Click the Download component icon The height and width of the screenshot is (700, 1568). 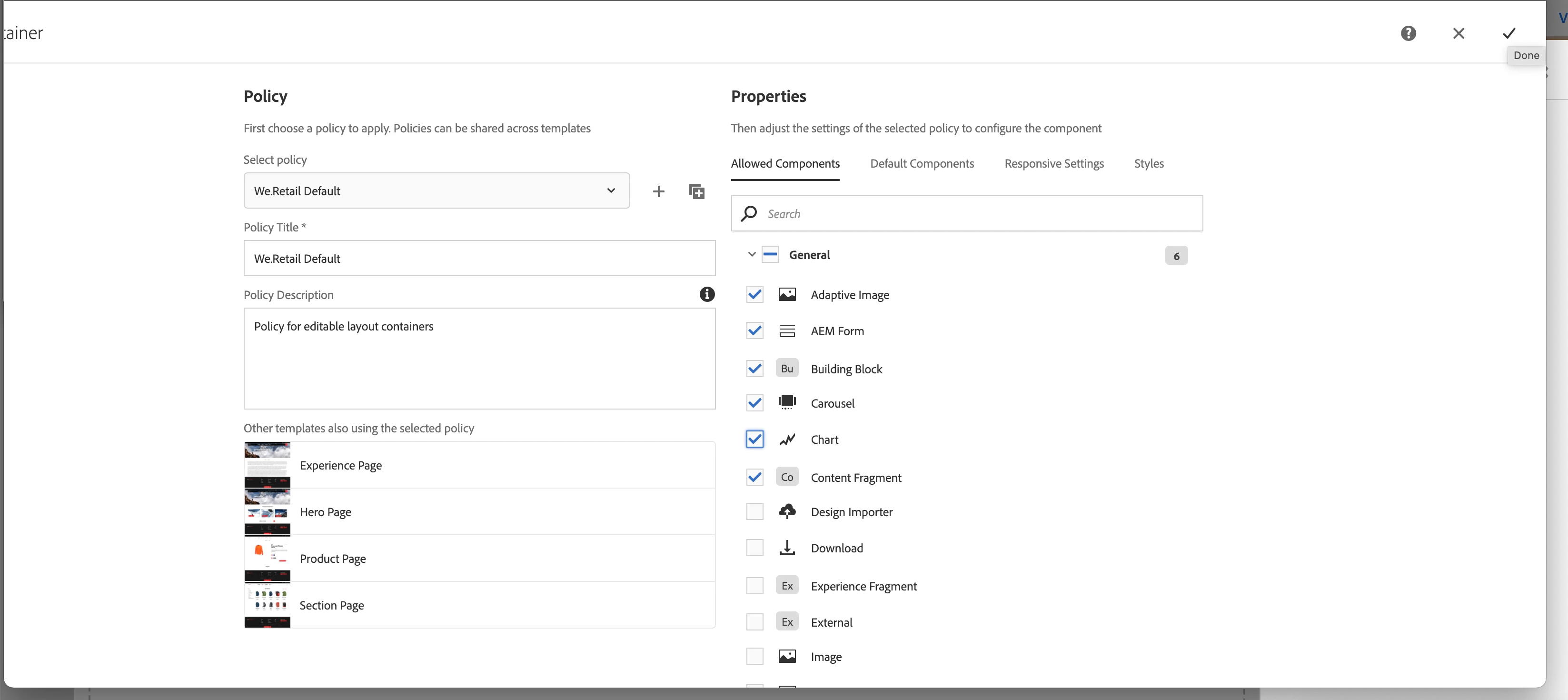pos(786,548)
